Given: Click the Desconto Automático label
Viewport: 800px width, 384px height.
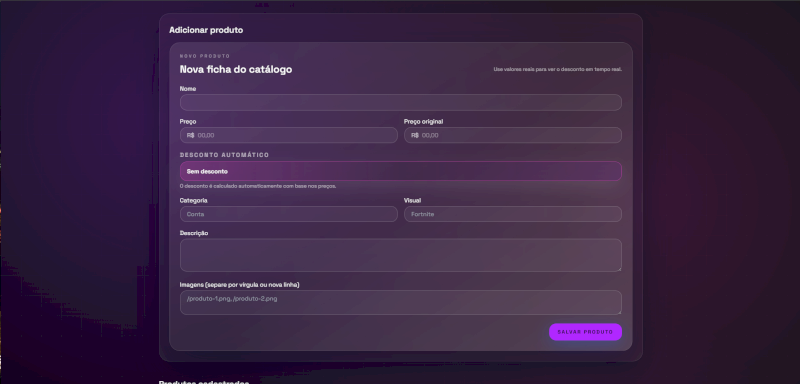Looking at the screenshot, I should pos(224,155).
